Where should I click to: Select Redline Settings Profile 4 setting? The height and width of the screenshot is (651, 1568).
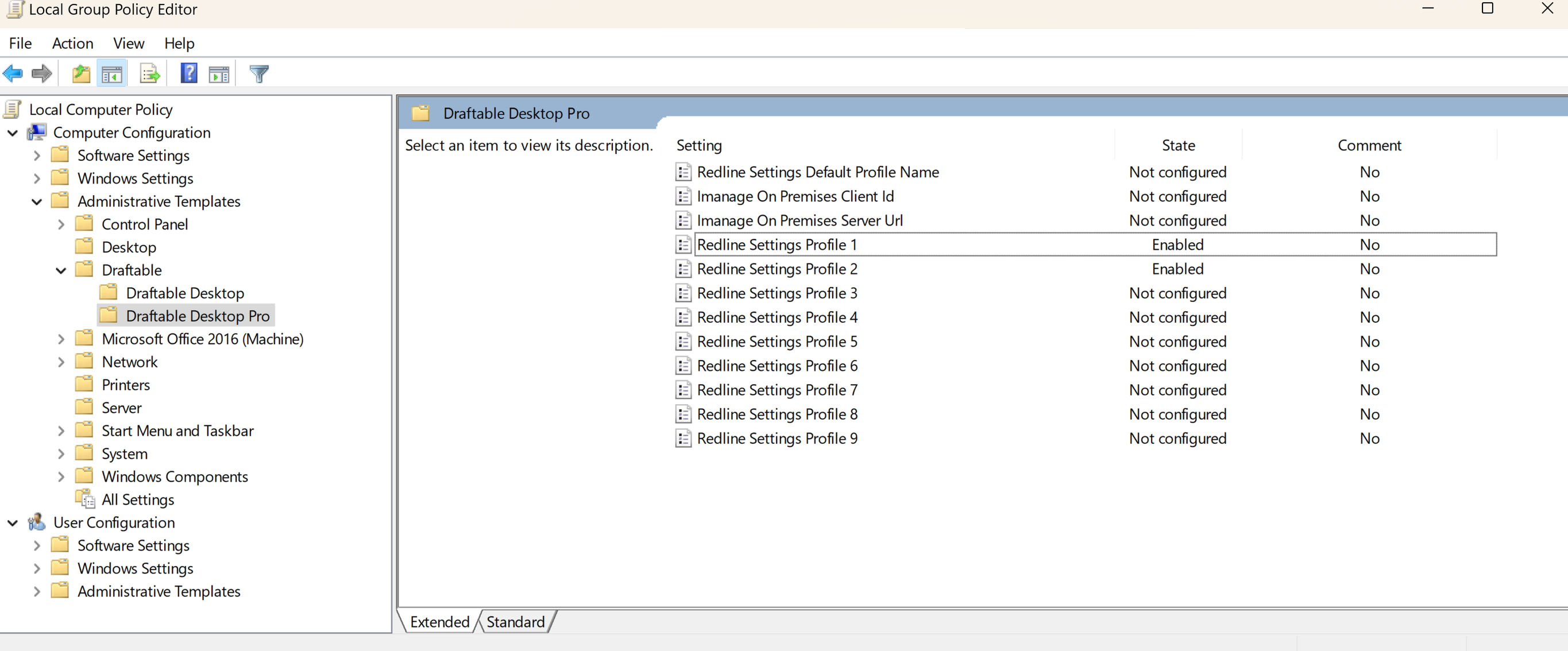tap(777, 317)
